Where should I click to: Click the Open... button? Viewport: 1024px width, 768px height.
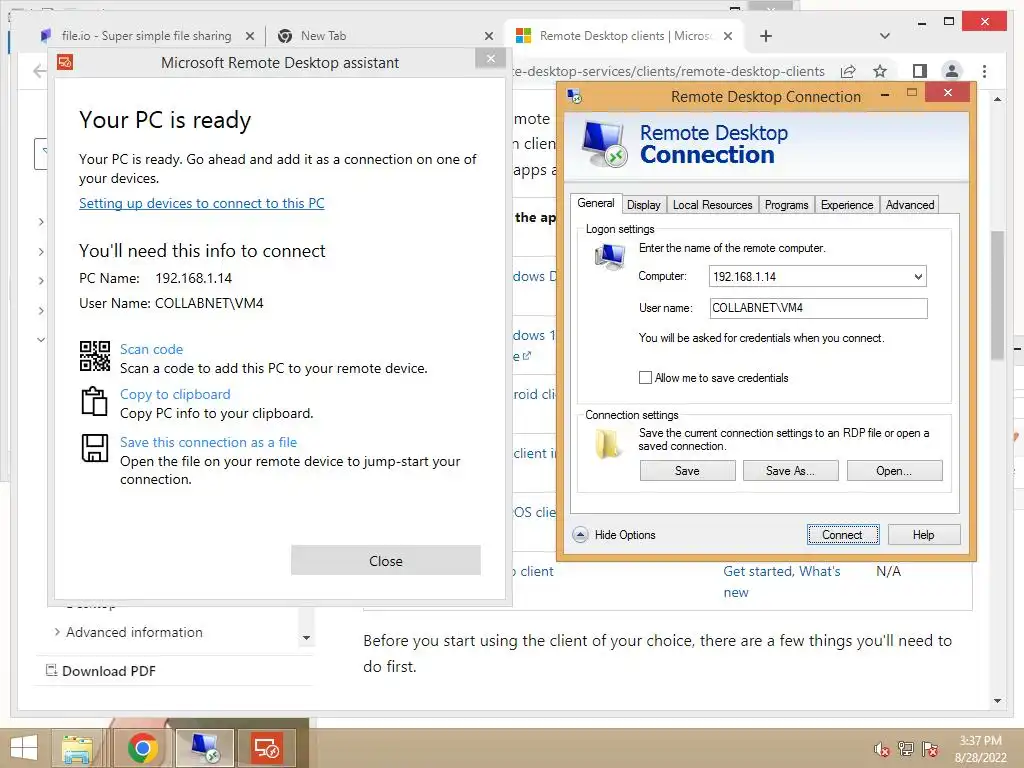point(894,471)
